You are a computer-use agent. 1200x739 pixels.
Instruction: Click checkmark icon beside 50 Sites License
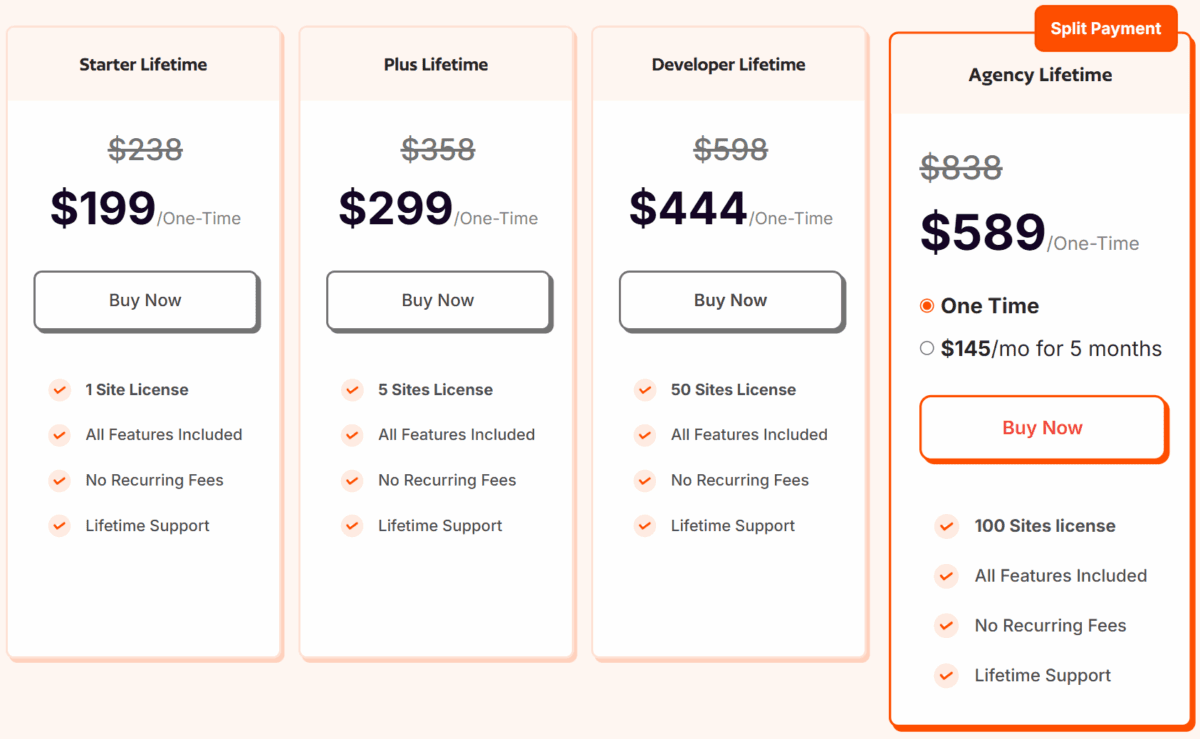pyautogui.click(x=645, y=389)
